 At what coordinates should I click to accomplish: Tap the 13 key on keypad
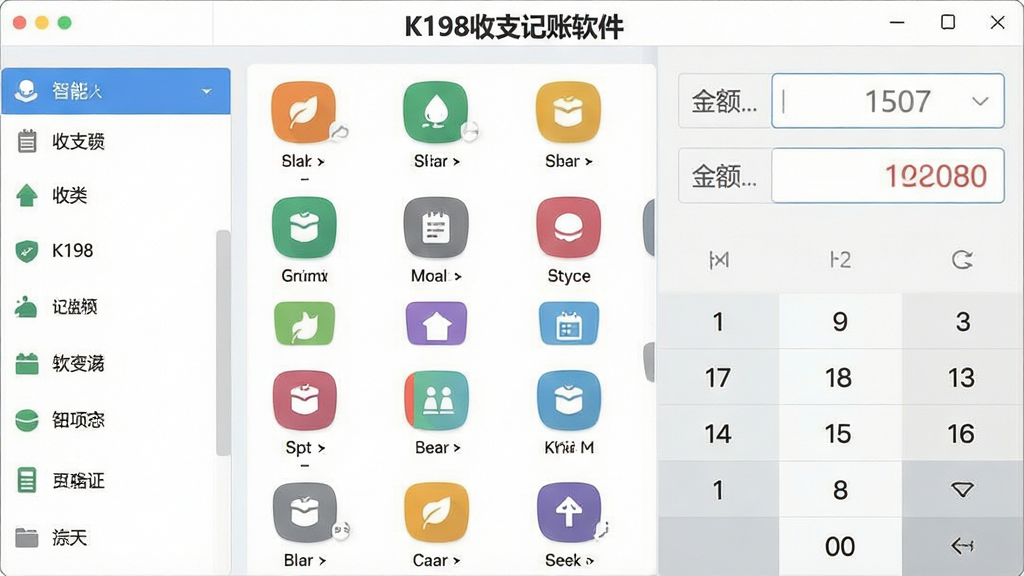click(963, 377)
